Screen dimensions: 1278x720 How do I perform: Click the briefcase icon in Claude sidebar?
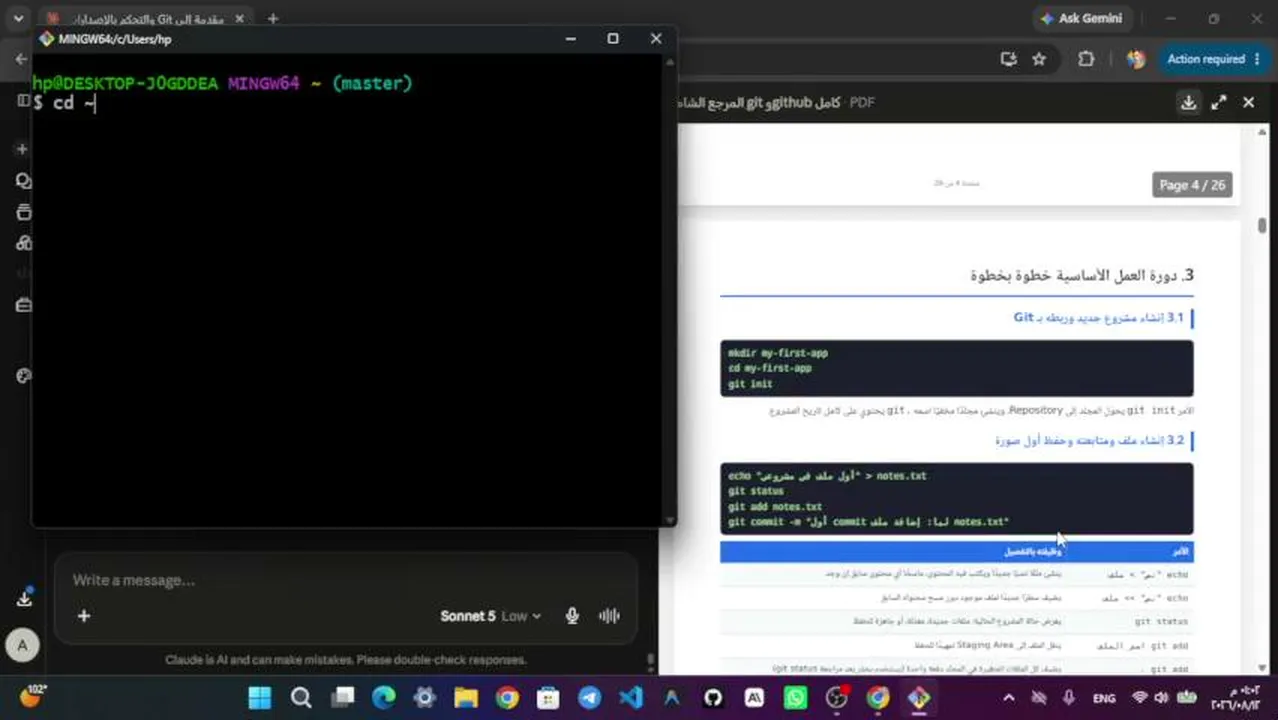(x=24, y=305)
